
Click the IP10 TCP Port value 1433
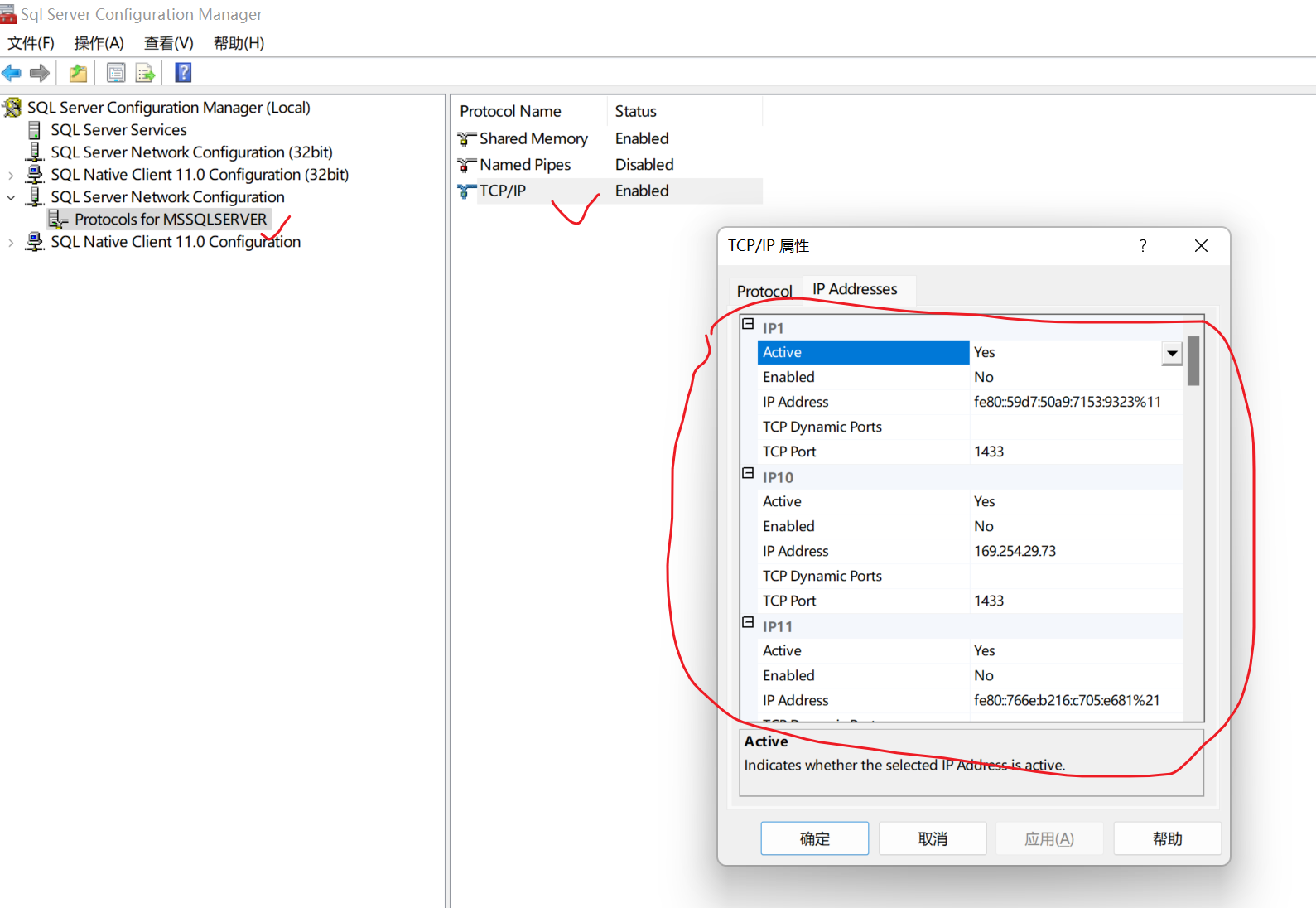[x=1076, y=601]
